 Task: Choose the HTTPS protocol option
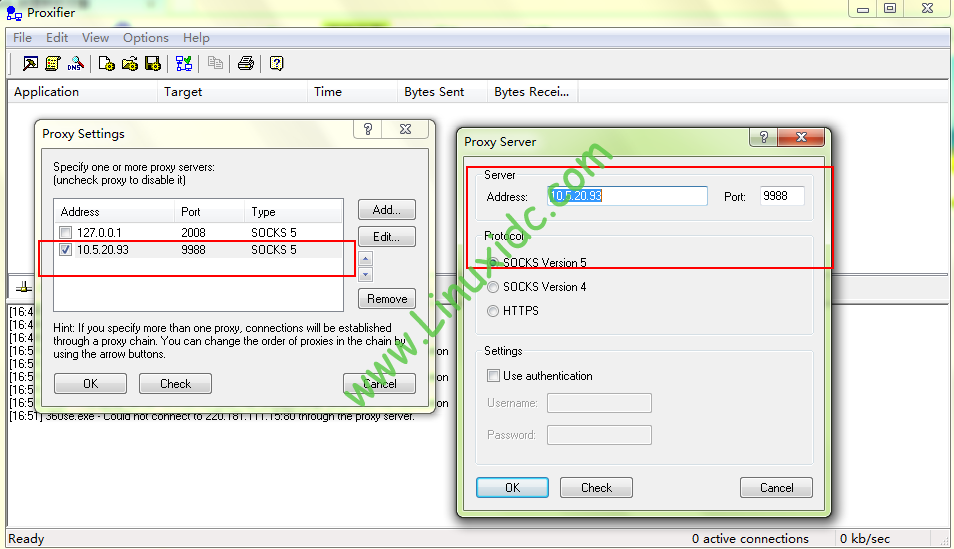click(x=493, y=311)
